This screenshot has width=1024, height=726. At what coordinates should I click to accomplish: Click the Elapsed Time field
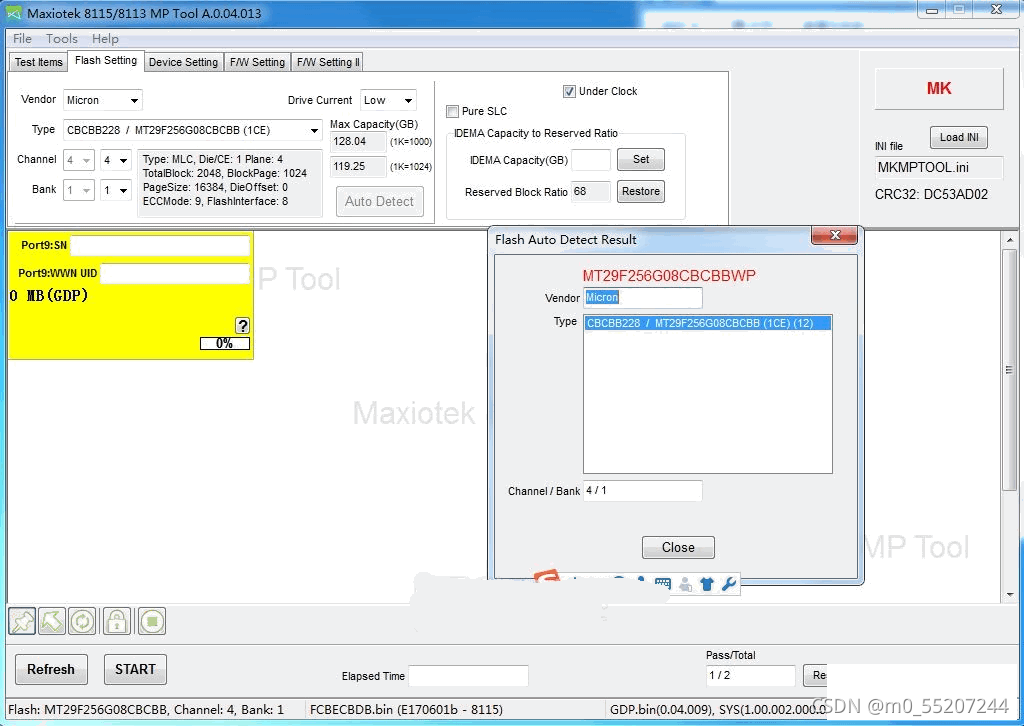pyautogui.click(x=468, y=676)
